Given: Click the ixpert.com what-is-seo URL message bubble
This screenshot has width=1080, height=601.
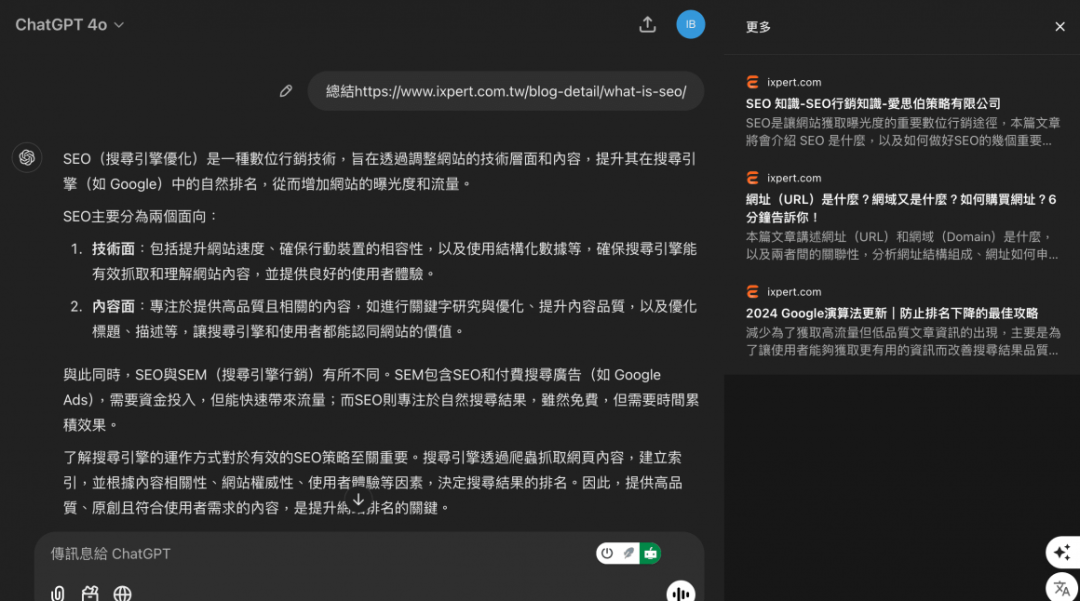Looking at the screenshot, I should point(506,91).
